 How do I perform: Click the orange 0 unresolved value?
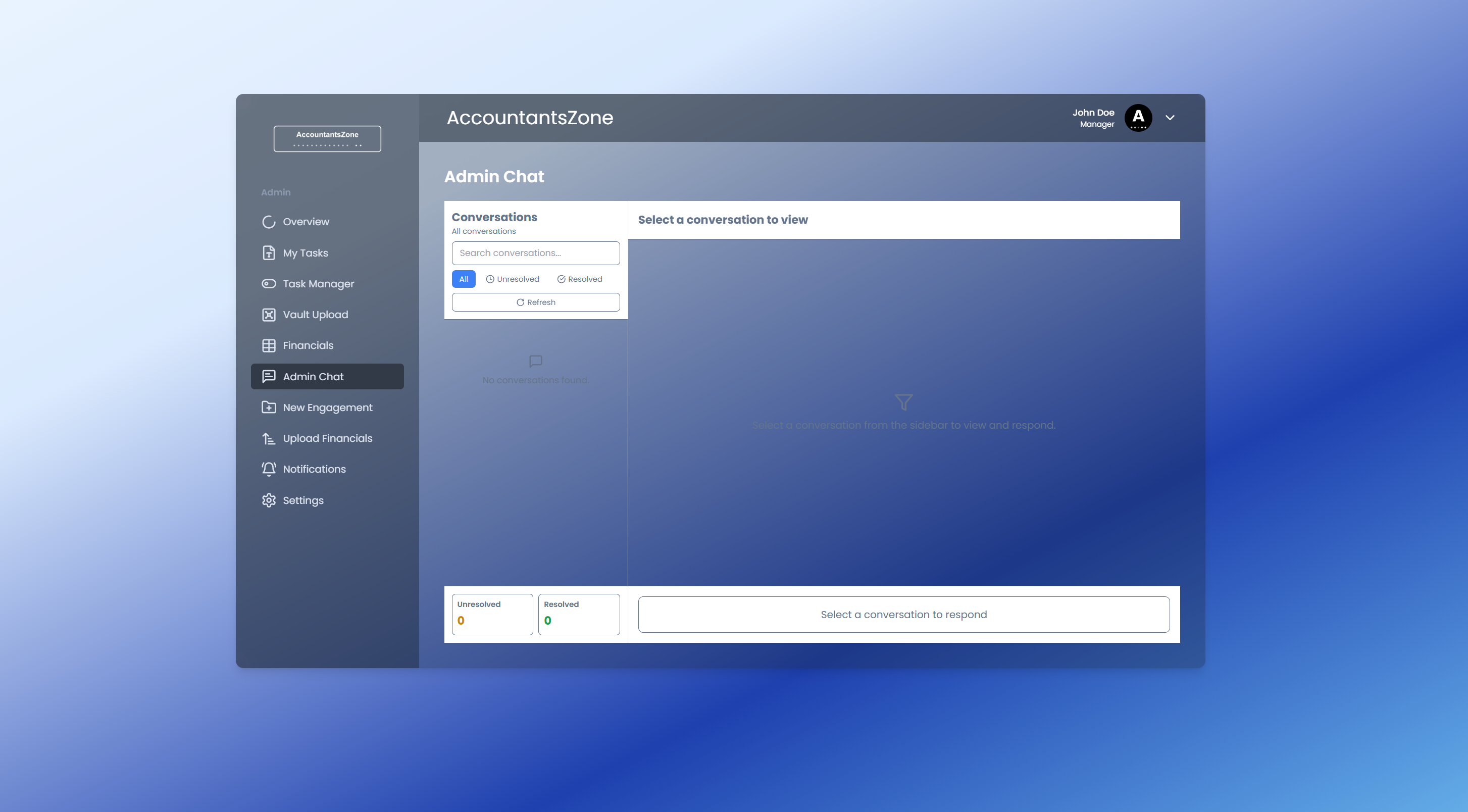point(461,621)
